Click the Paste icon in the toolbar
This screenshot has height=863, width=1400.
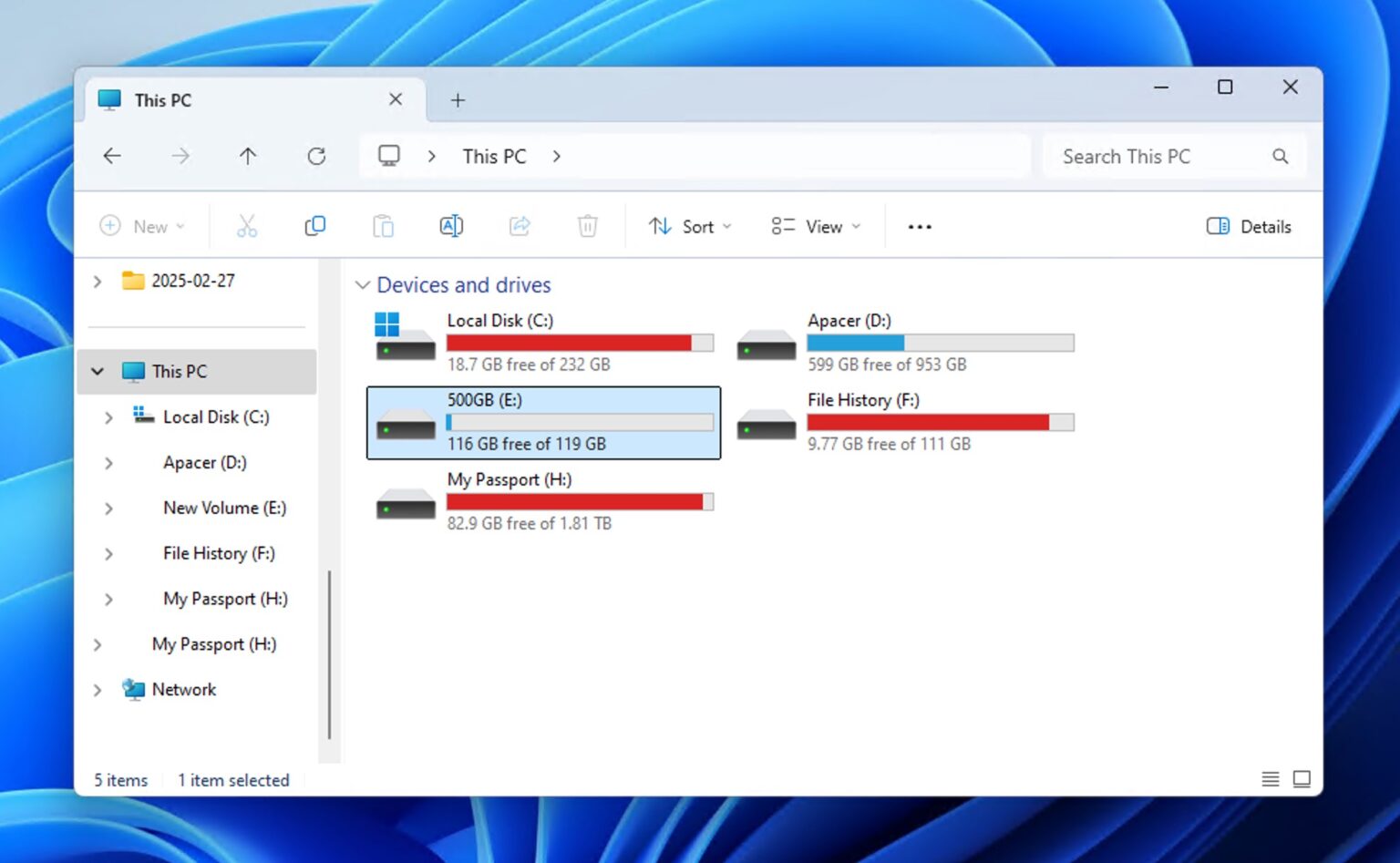pyautogui.click(x=383, y=226)
